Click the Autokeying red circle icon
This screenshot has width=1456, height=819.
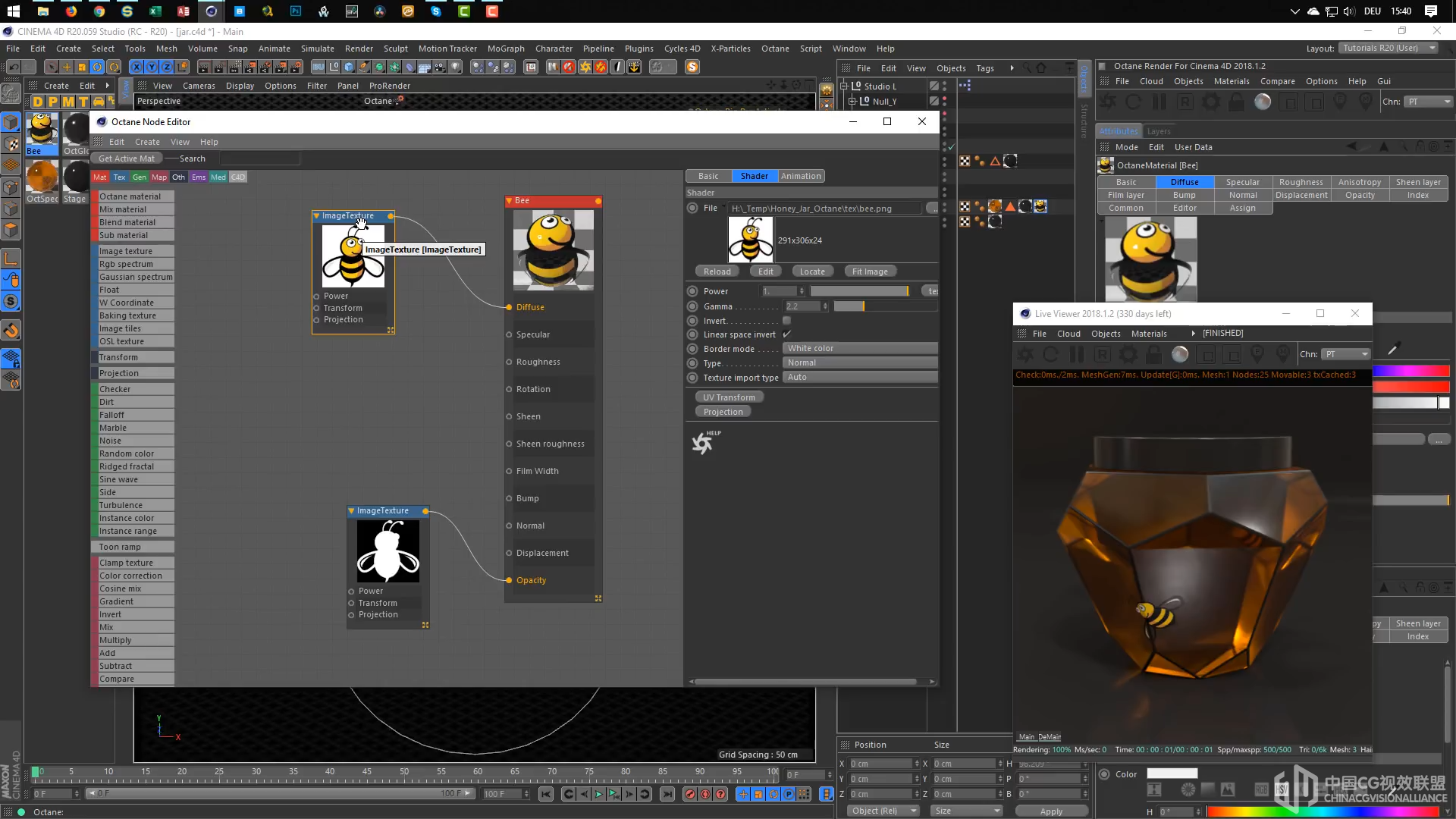coord(705,794)
